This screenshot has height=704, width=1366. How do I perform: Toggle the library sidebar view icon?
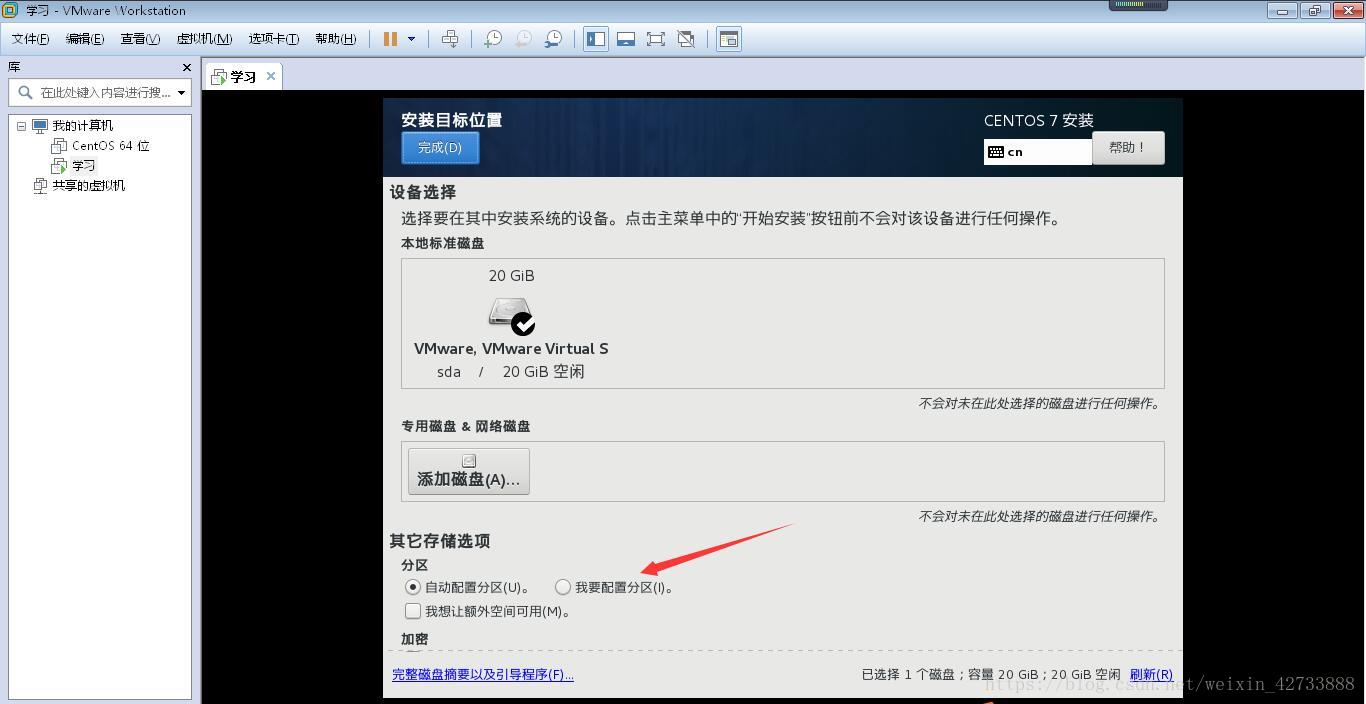coord(596,39)
